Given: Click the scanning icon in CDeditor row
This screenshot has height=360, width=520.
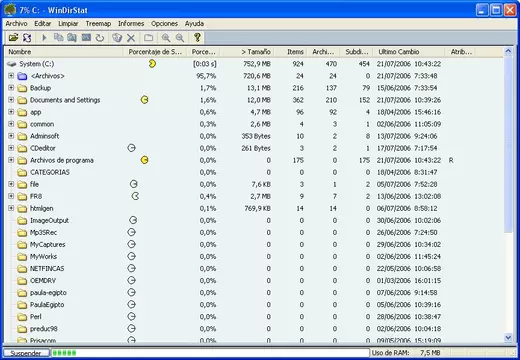Looking at the screenshot, I should coord(132,148).
